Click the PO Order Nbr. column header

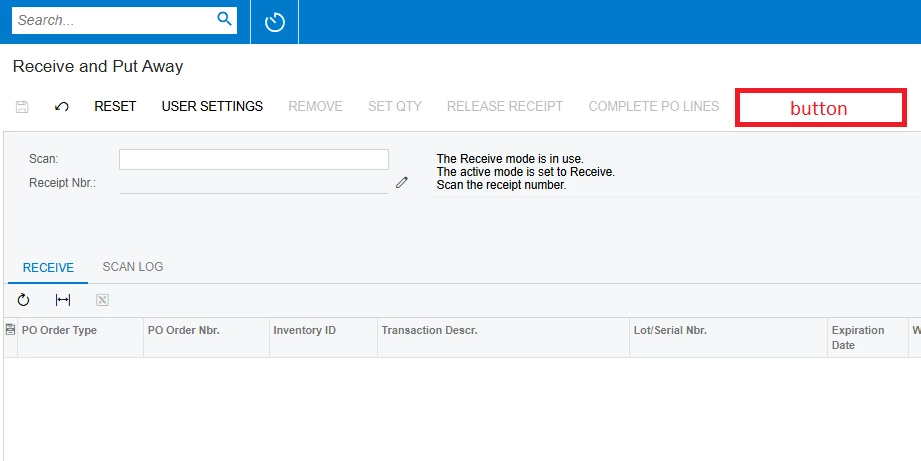pos(206,338)
